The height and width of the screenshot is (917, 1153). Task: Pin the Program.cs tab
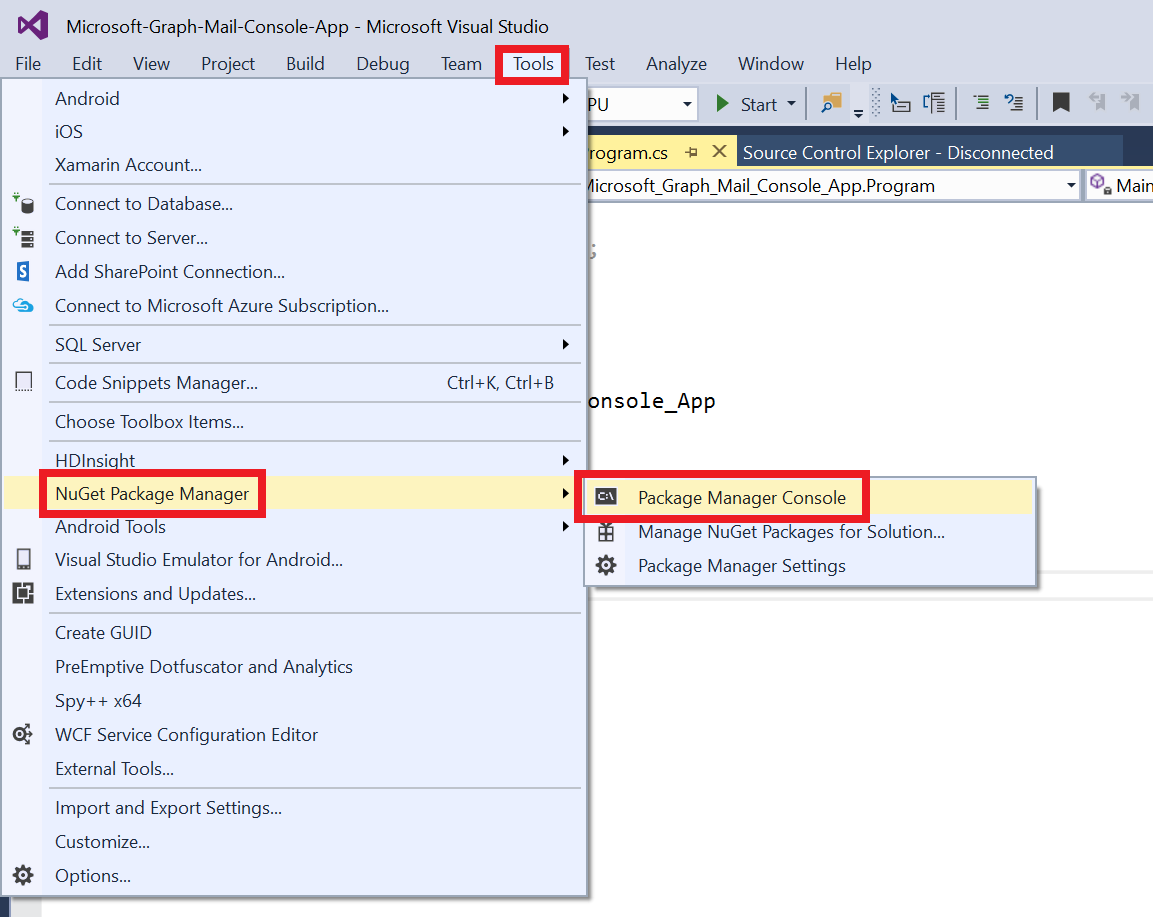(691, 152)
